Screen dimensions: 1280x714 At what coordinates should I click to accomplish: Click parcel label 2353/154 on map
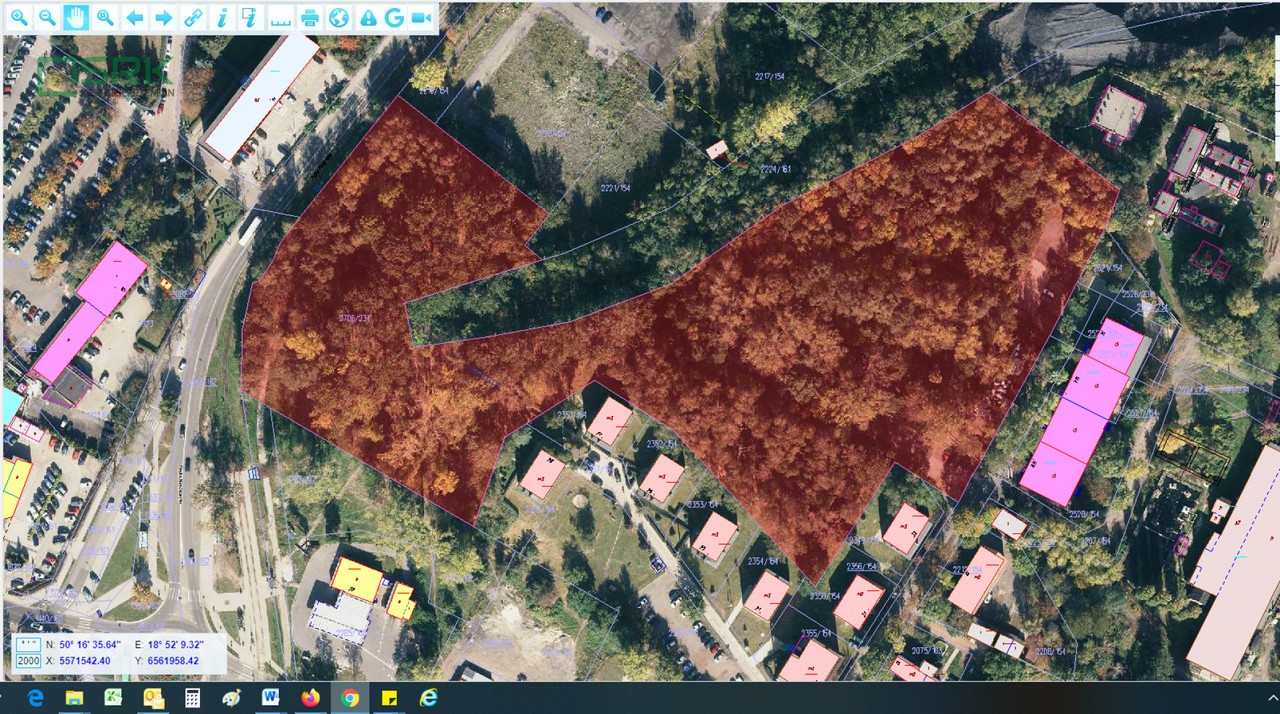[703, 504]
